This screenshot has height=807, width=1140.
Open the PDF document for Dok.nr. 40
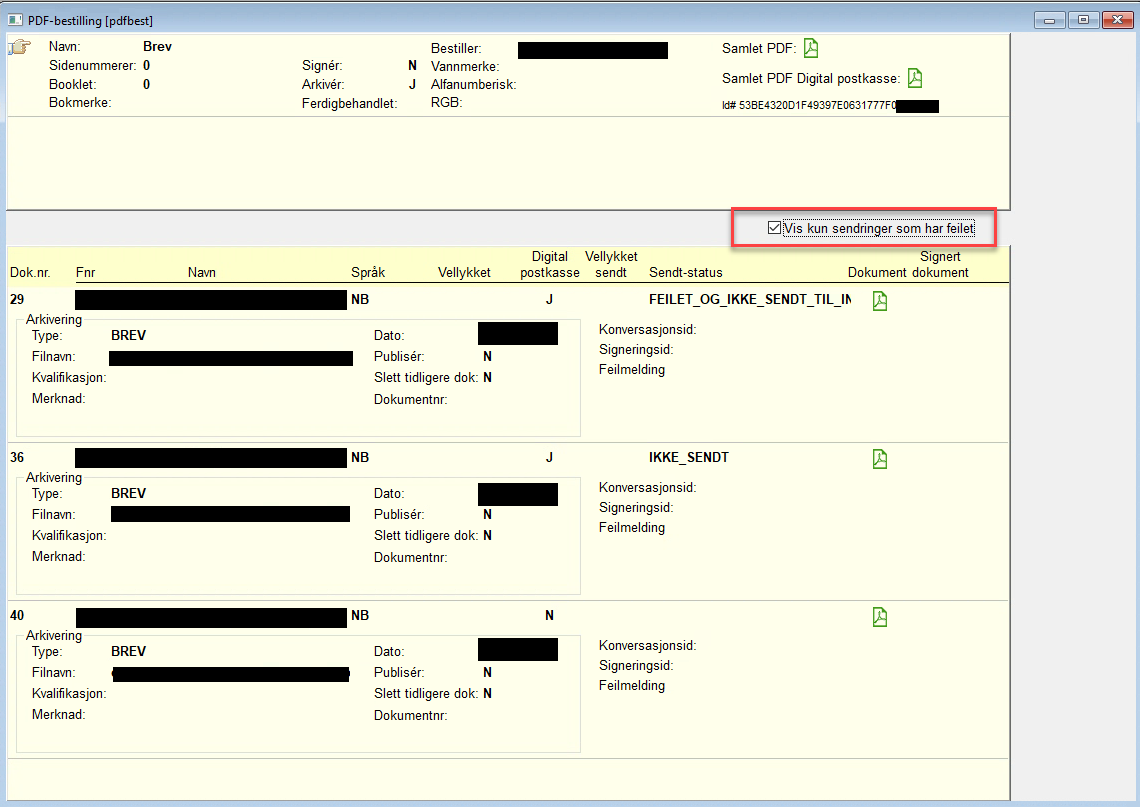[880, 617]
